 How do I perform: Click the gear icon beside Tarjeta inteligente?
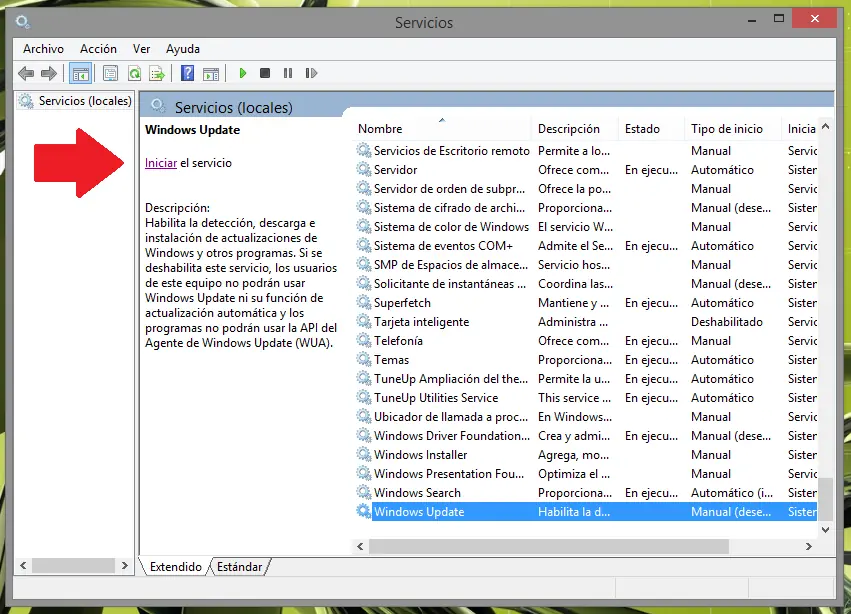coord(364,321)
